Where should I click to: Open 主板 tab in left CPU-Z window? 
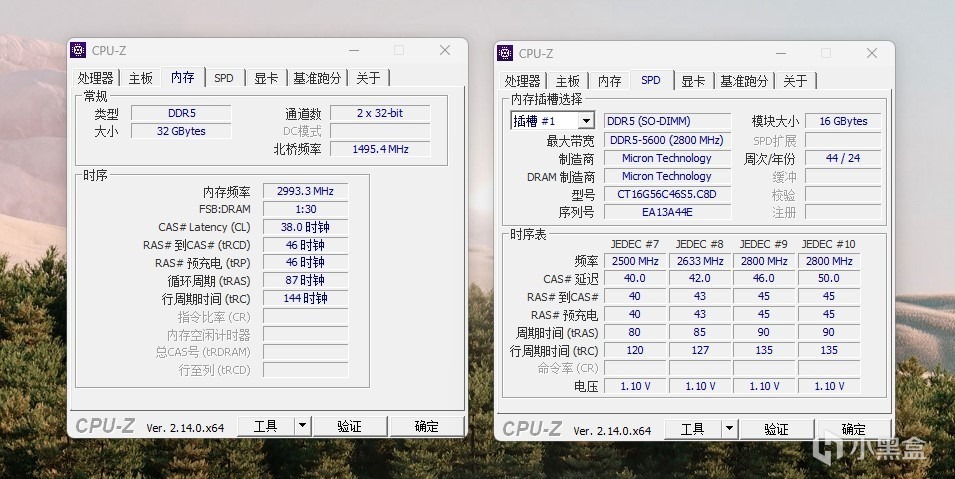141,78
